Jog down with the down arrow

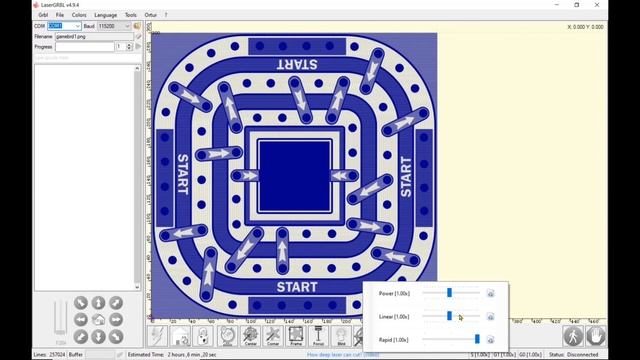(x=98, y=337)
